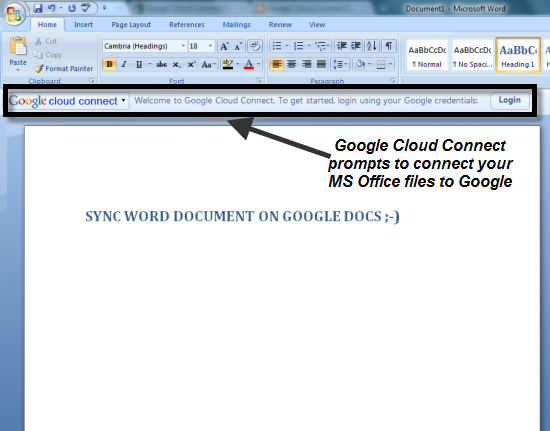Screen dimensions: 550x431
Task: Toggle Superscript formatting
Action: [x=191, y=65]
